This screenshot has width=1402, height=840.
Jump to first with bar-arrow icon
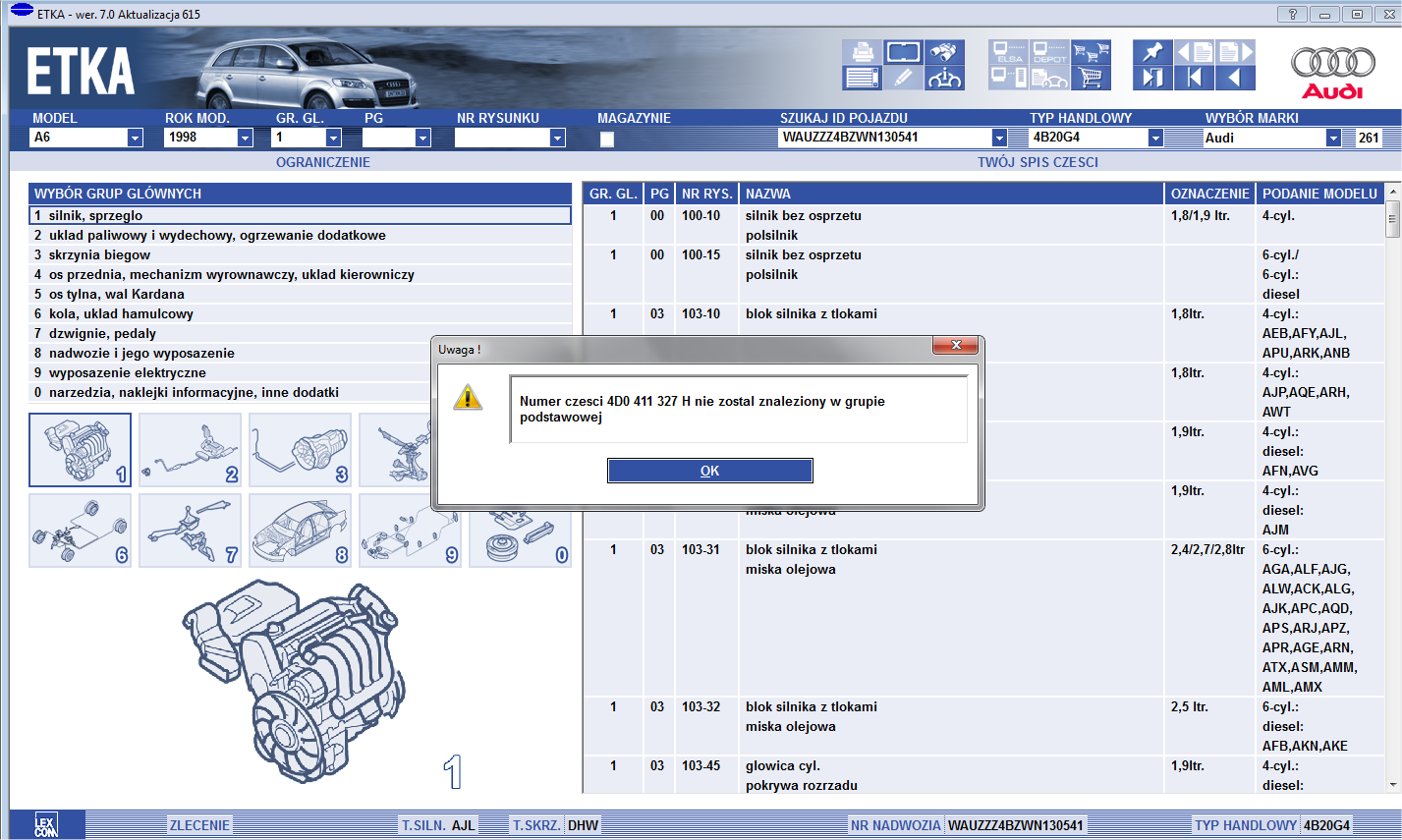coord(1194,78)
